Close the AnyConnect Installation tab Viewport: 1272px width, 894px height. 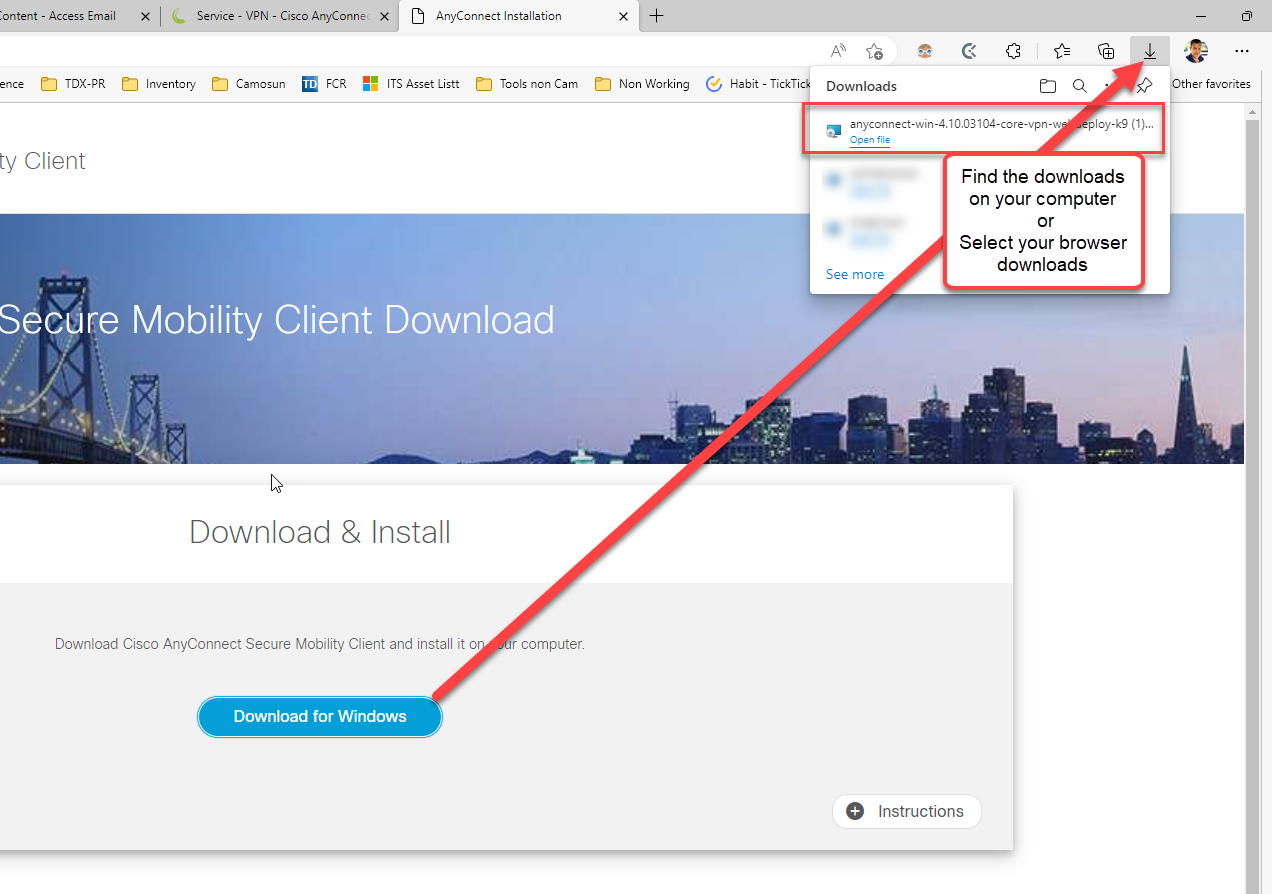624,16
